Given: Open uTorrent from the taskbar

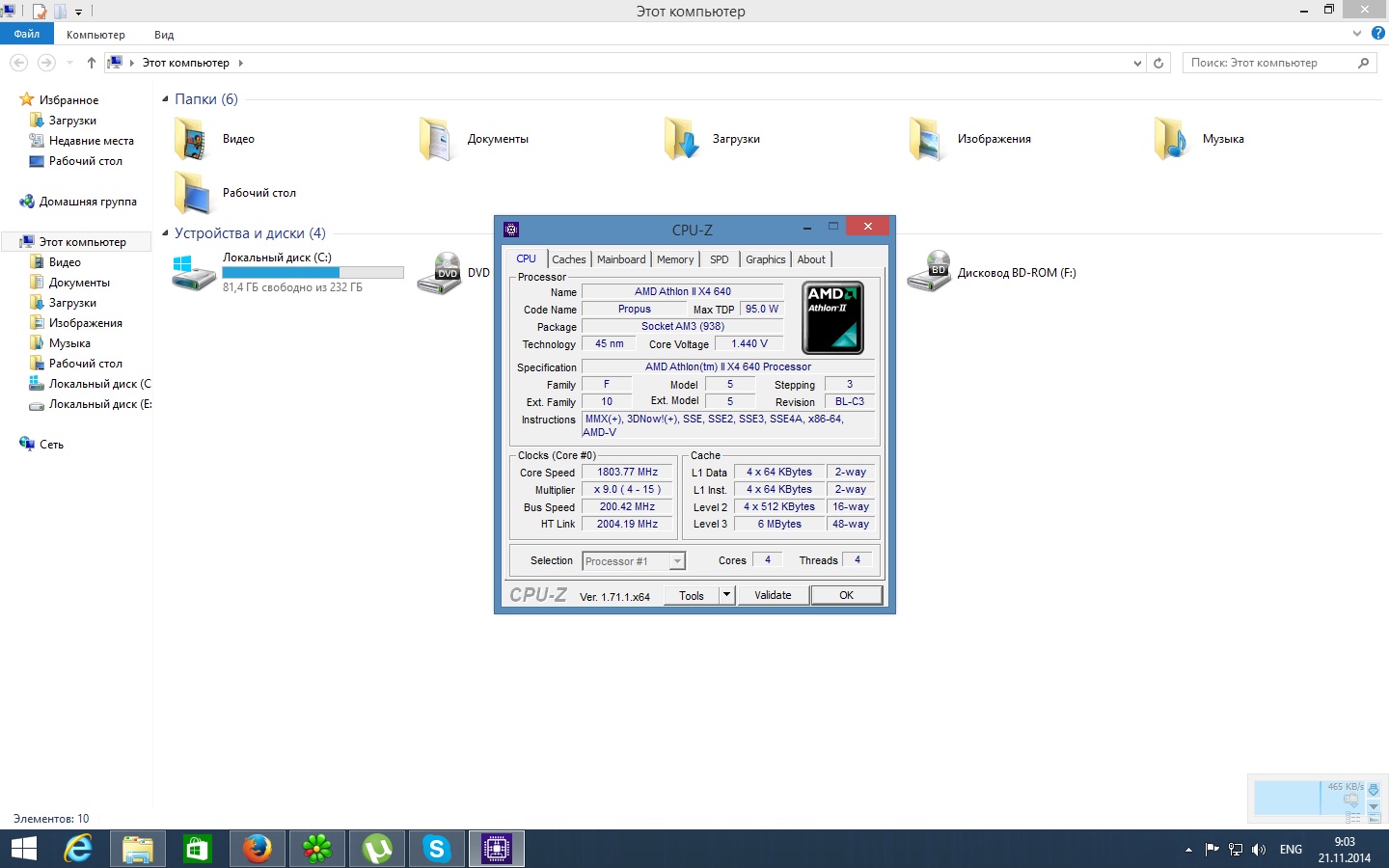Looking at the screenshot, I should 377,849.
